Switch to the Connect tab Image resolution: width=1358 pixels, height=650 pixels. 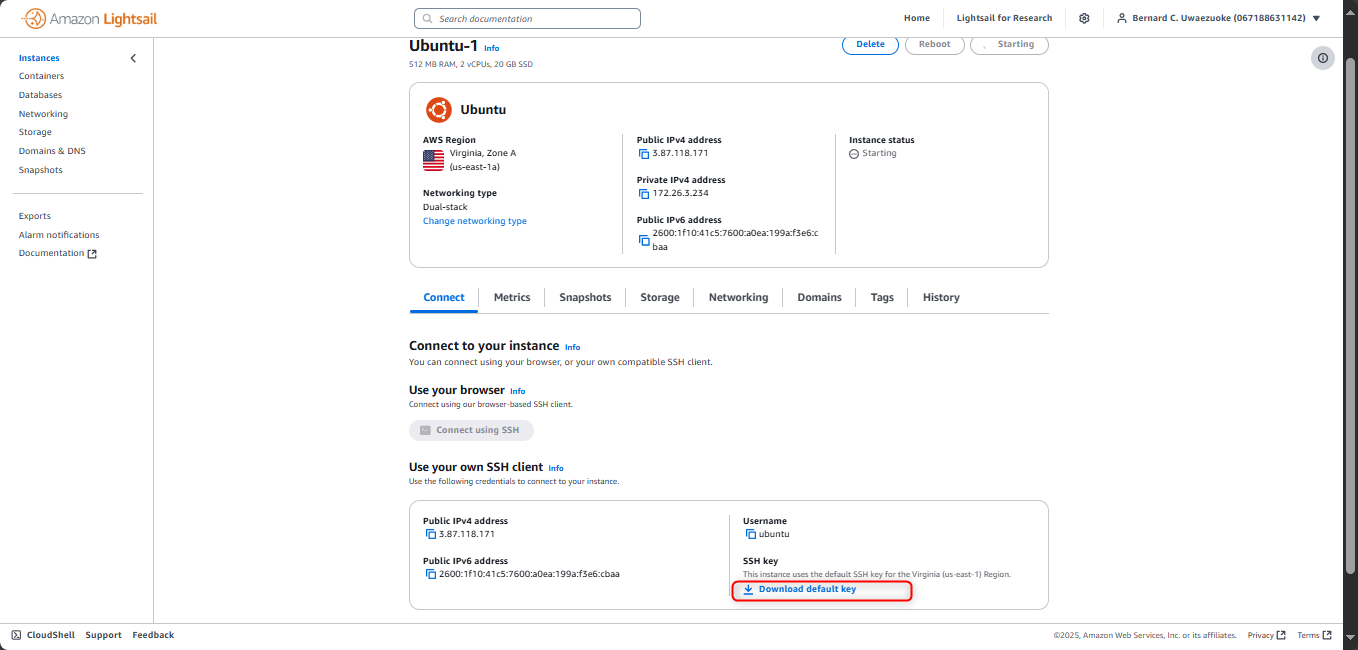(444, 297)
